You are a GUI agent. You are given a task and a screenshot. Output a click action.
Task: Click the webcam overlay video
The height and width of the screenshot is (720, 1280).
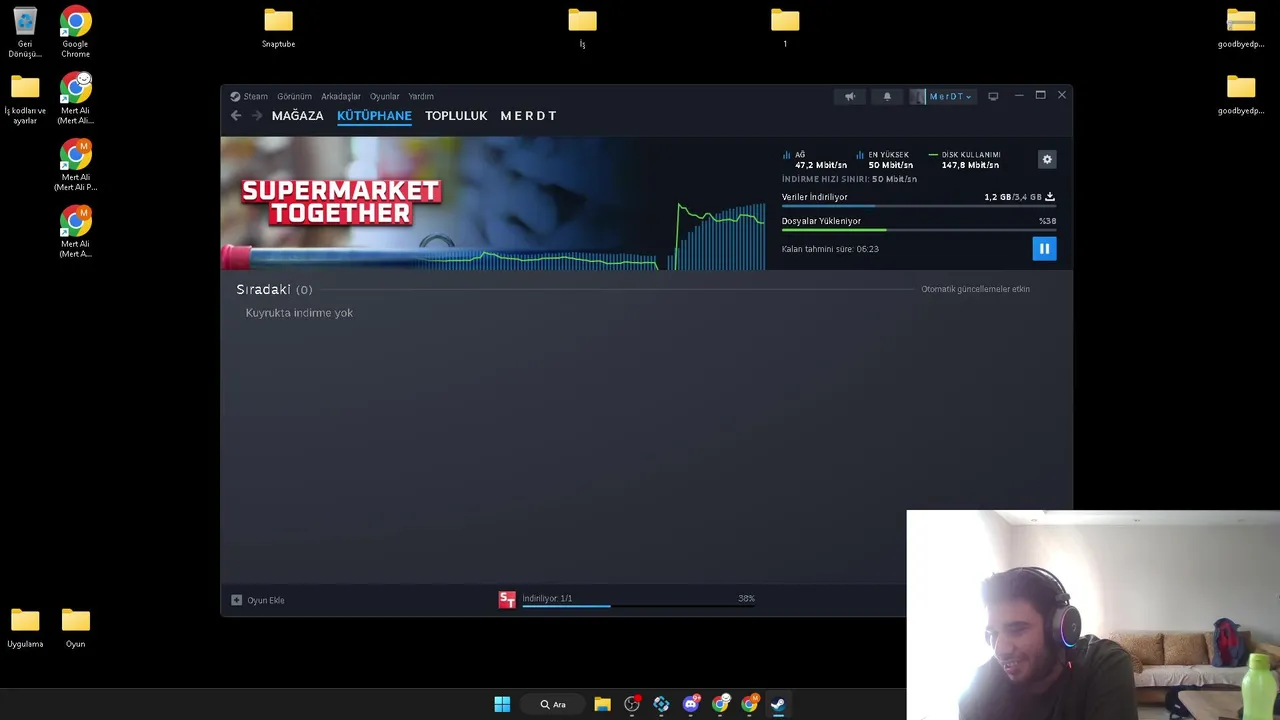click(x=1093, y=615)
